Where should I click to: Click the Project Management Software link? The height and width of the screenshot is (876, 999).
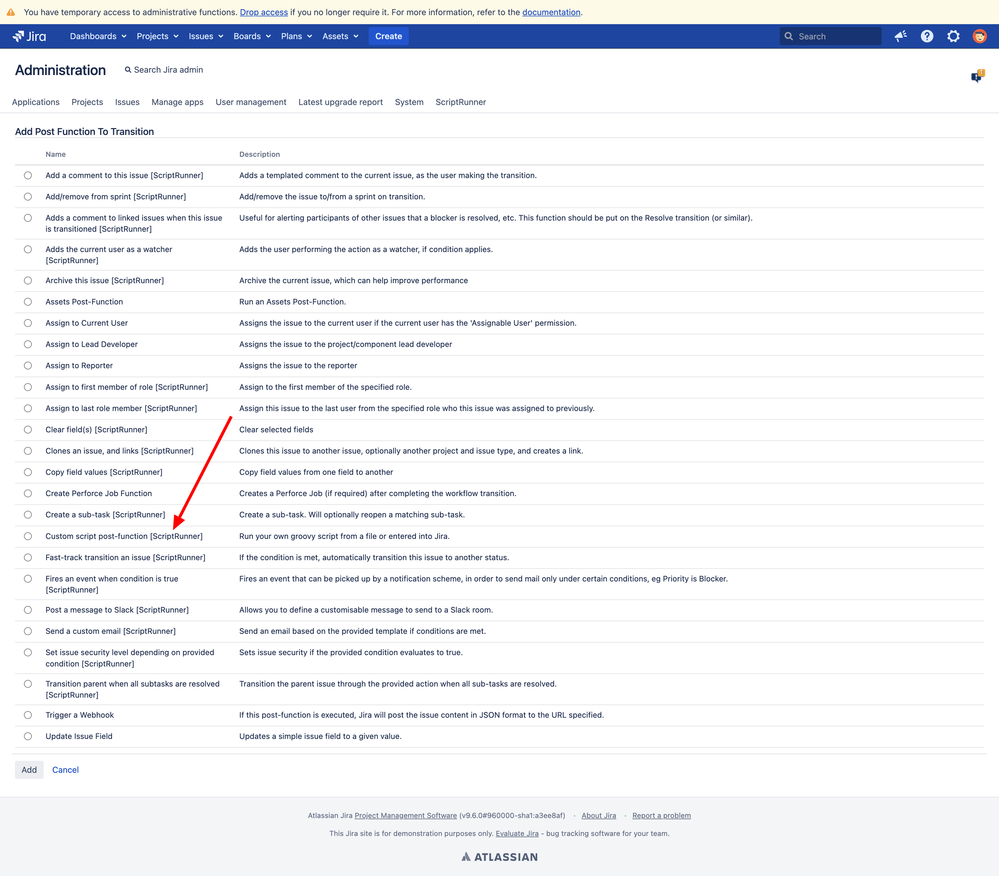(406, 815)
